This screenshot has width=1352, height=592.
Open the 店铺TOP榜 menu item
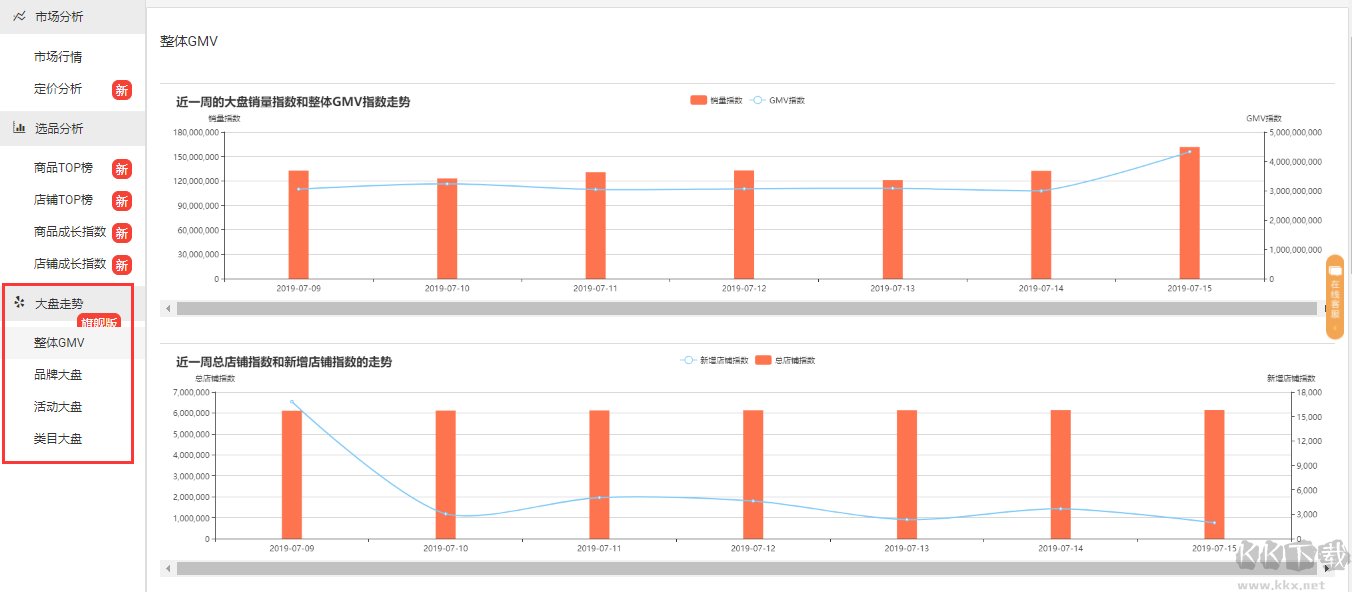click(63, 200)
